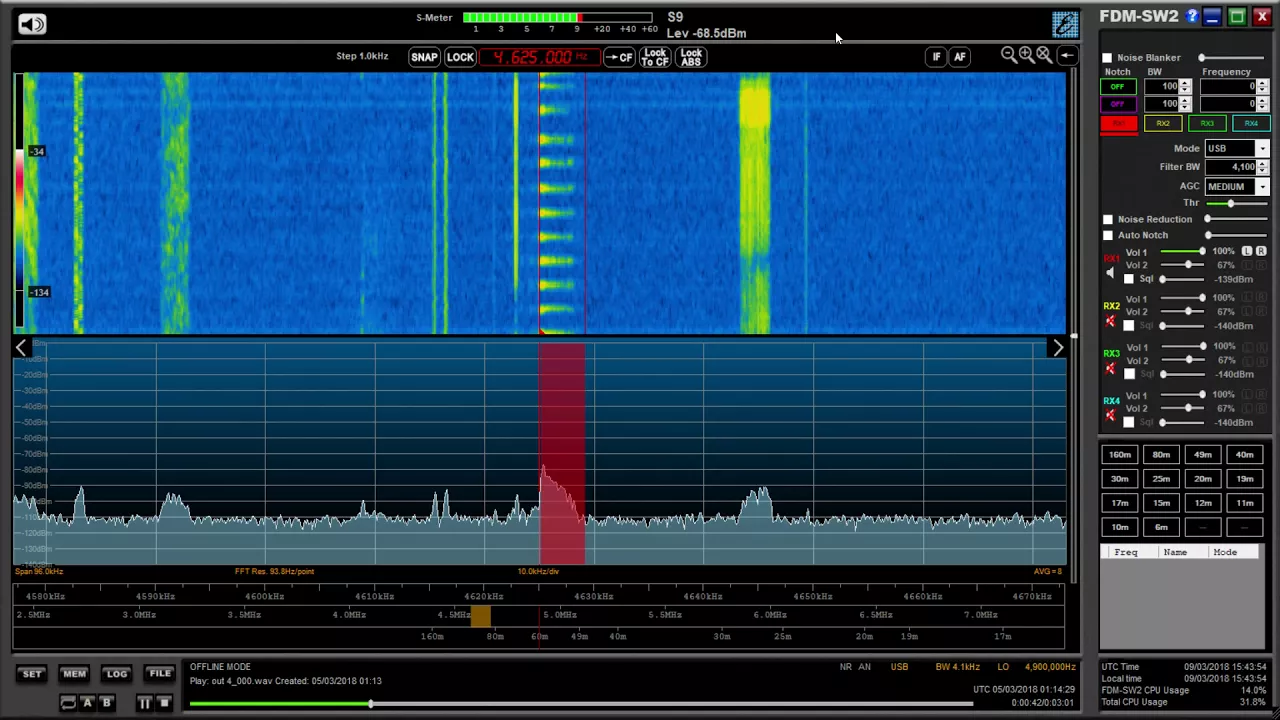This screenshot has width=1280, height=720.
Task: Enable the Auto Notch checkbox
Action: pos(1107,235)
